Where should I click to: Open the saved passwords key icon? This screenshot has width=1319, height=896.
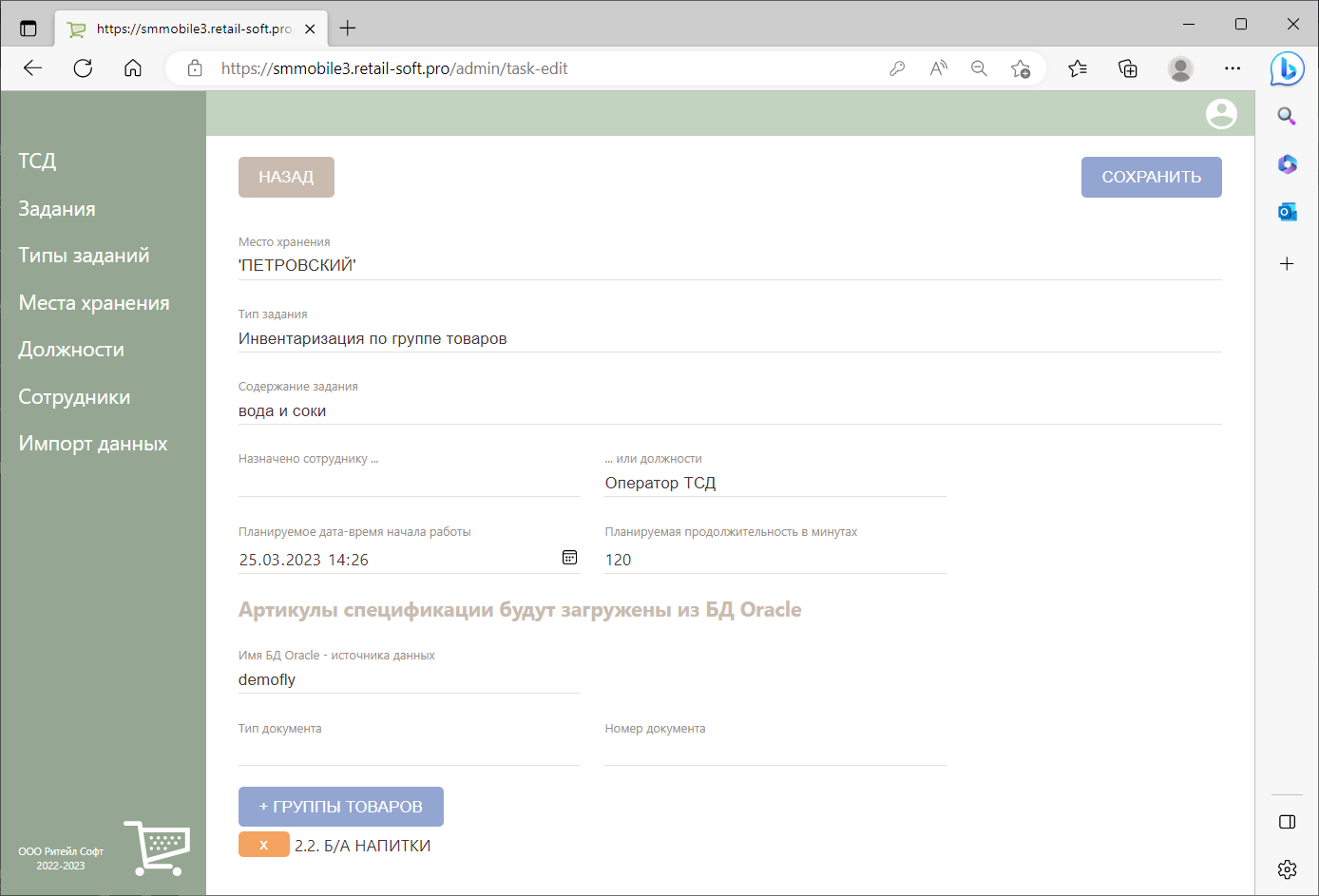(x=896, y=68)
